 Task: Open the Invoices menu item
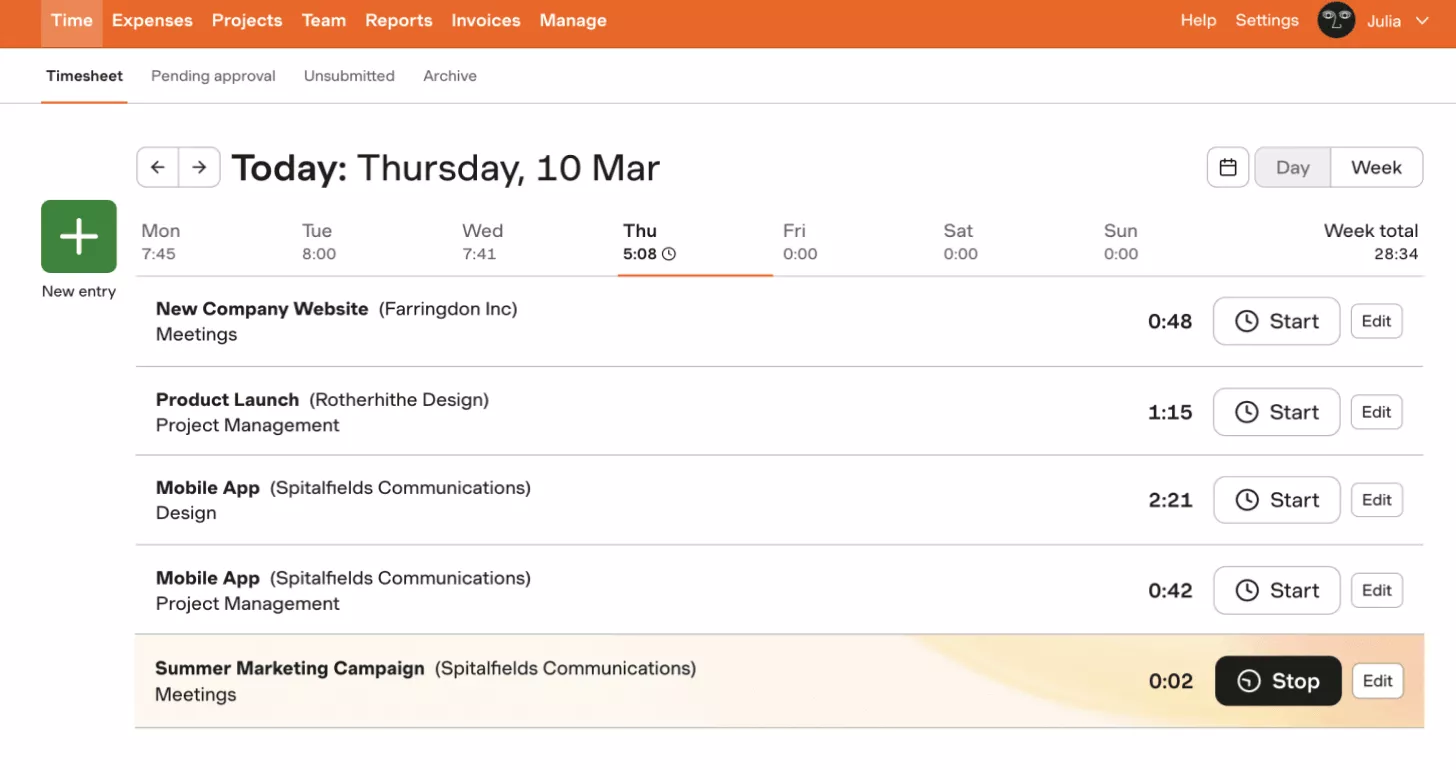(486, 21)
